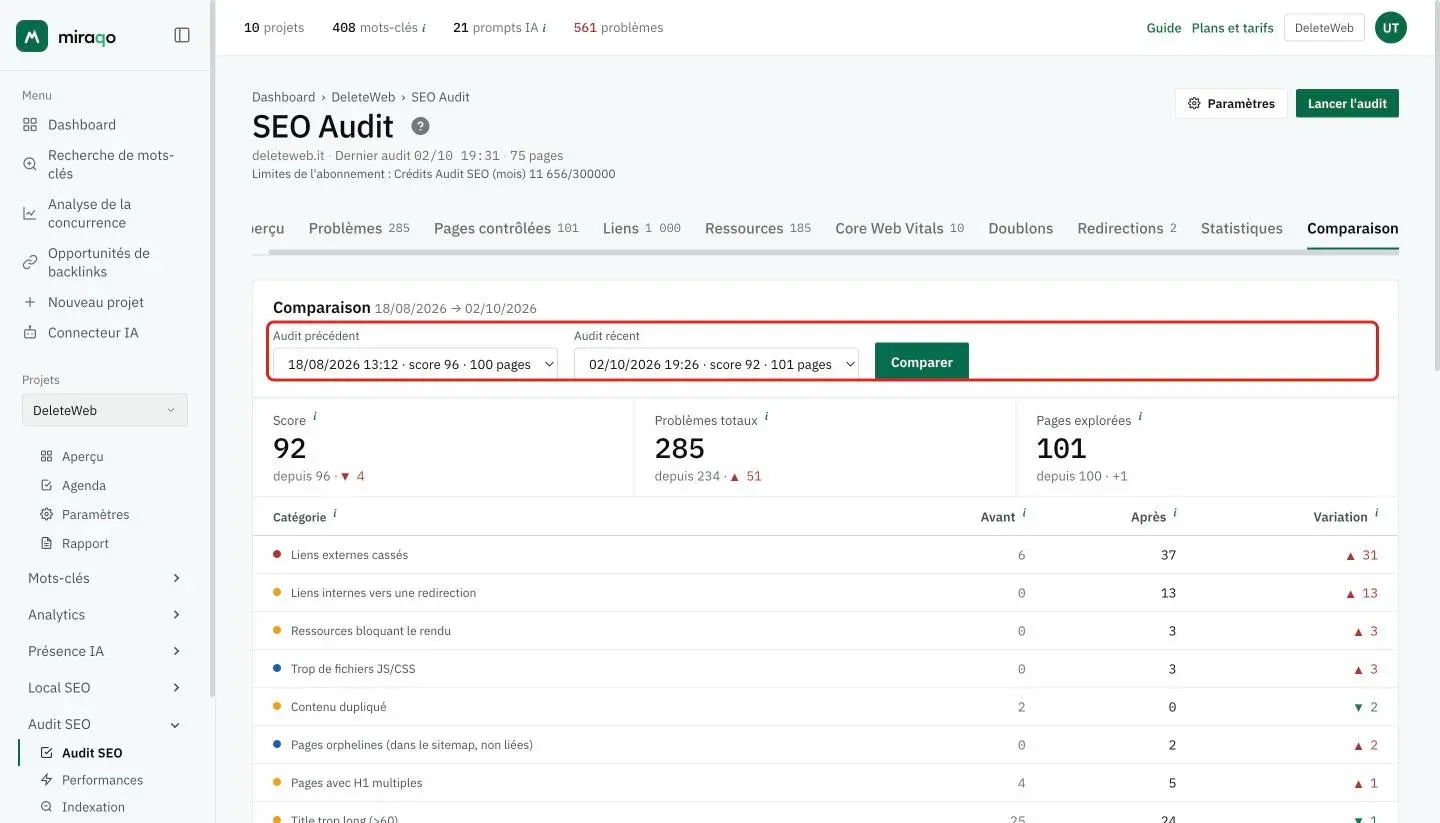The width and height of the screenshot is (1440, 823).
Task: Click the Rapport document icon
Action: click(46, 543)
